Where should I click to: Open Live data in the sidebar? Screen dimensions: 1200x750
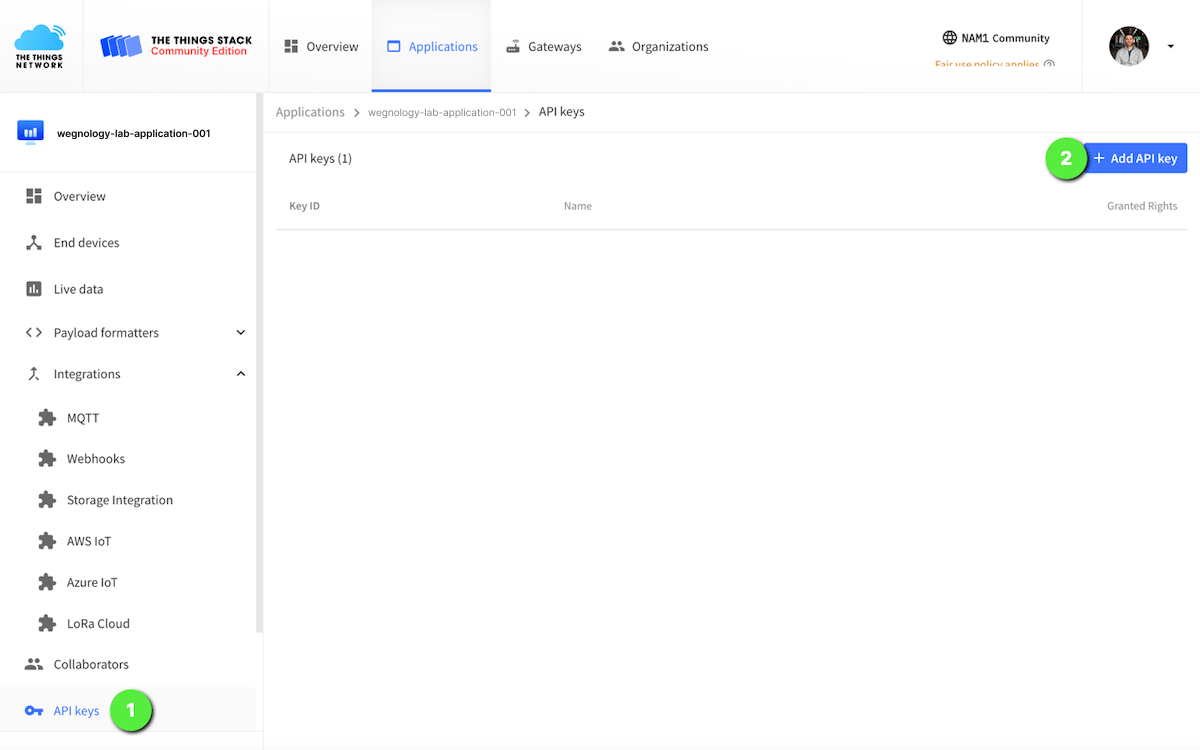click(x=128, y=289)
